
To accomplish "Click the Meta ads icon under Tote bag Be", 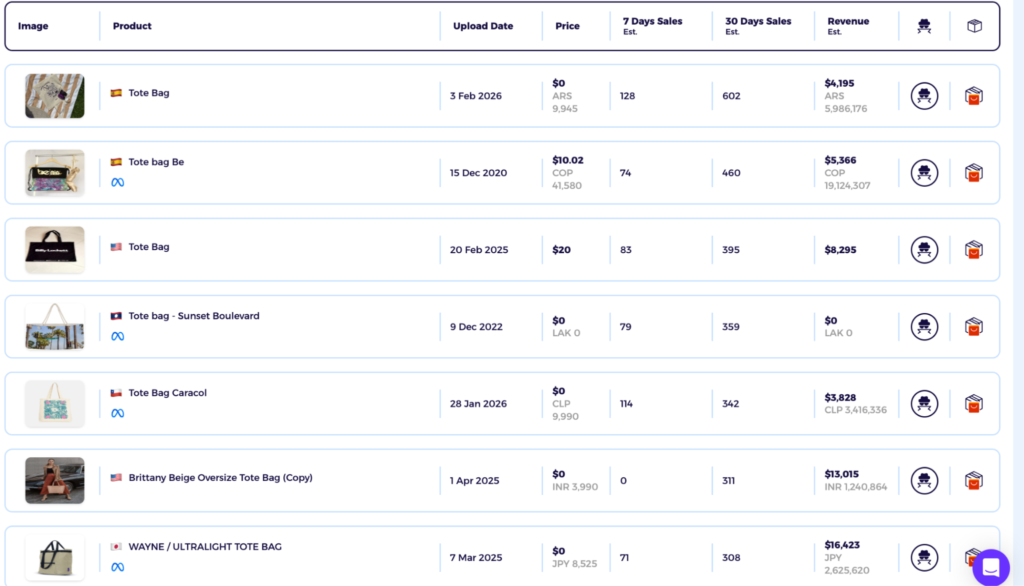I will [118, 182].
